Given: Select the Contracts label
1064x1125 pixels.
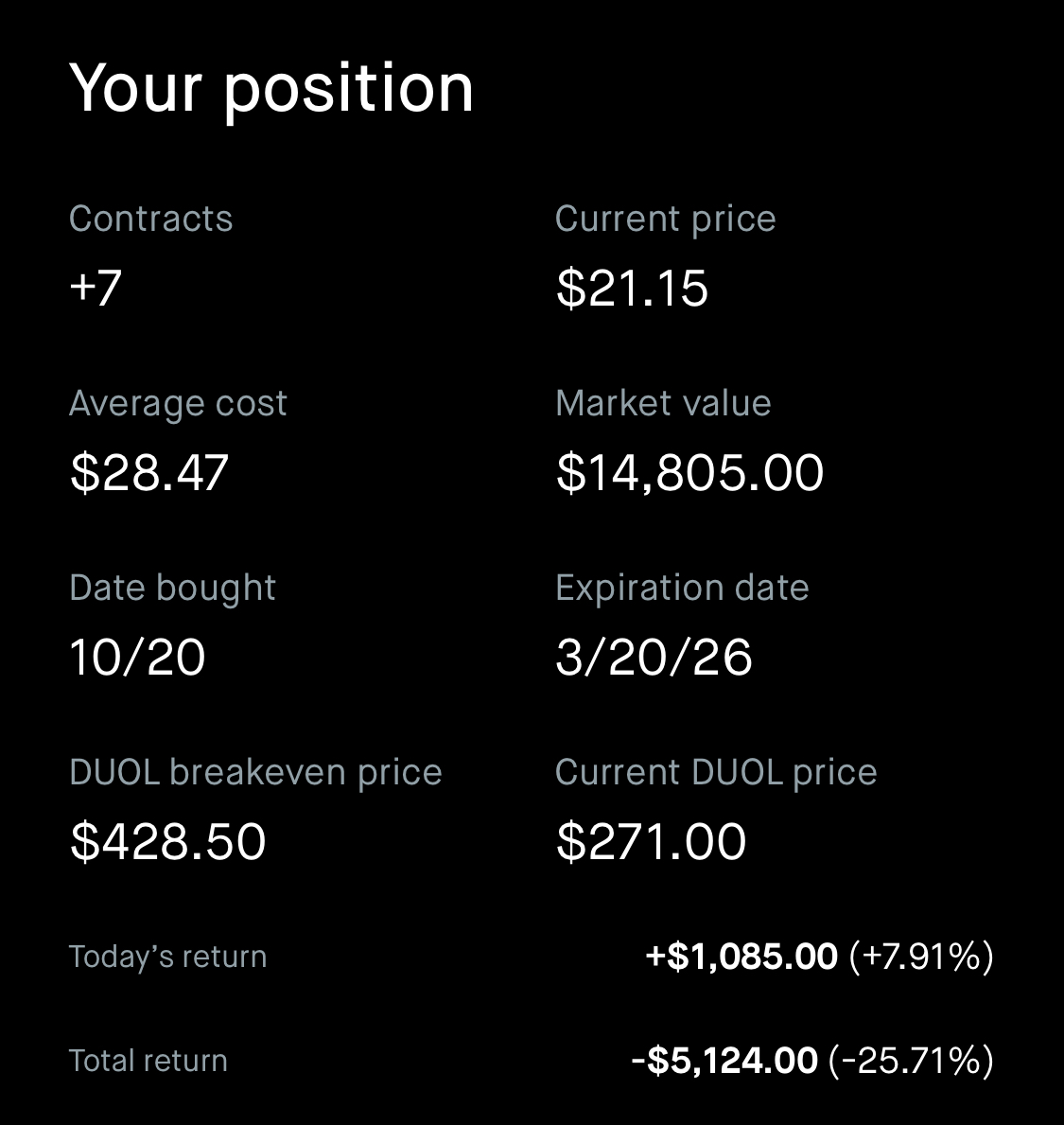Looking at the screenshot, I should (x=151, y=219).
